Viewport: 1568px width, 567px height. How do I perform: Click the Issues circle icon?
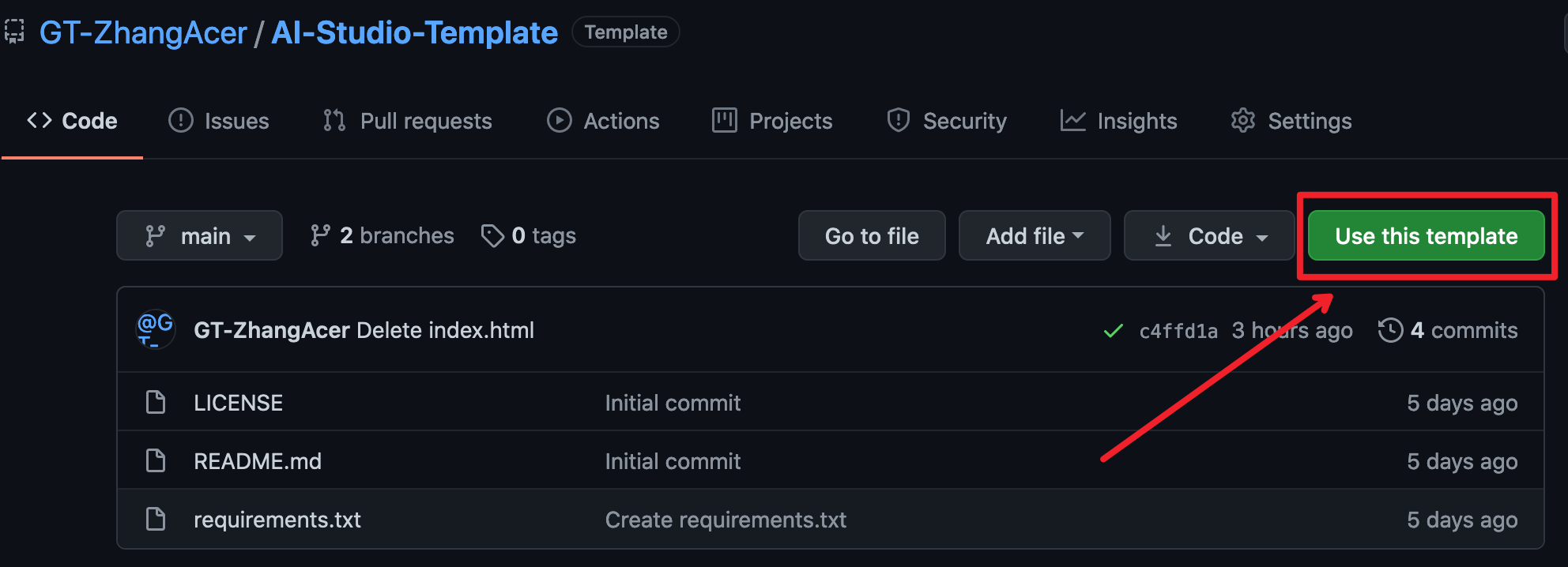181,120
